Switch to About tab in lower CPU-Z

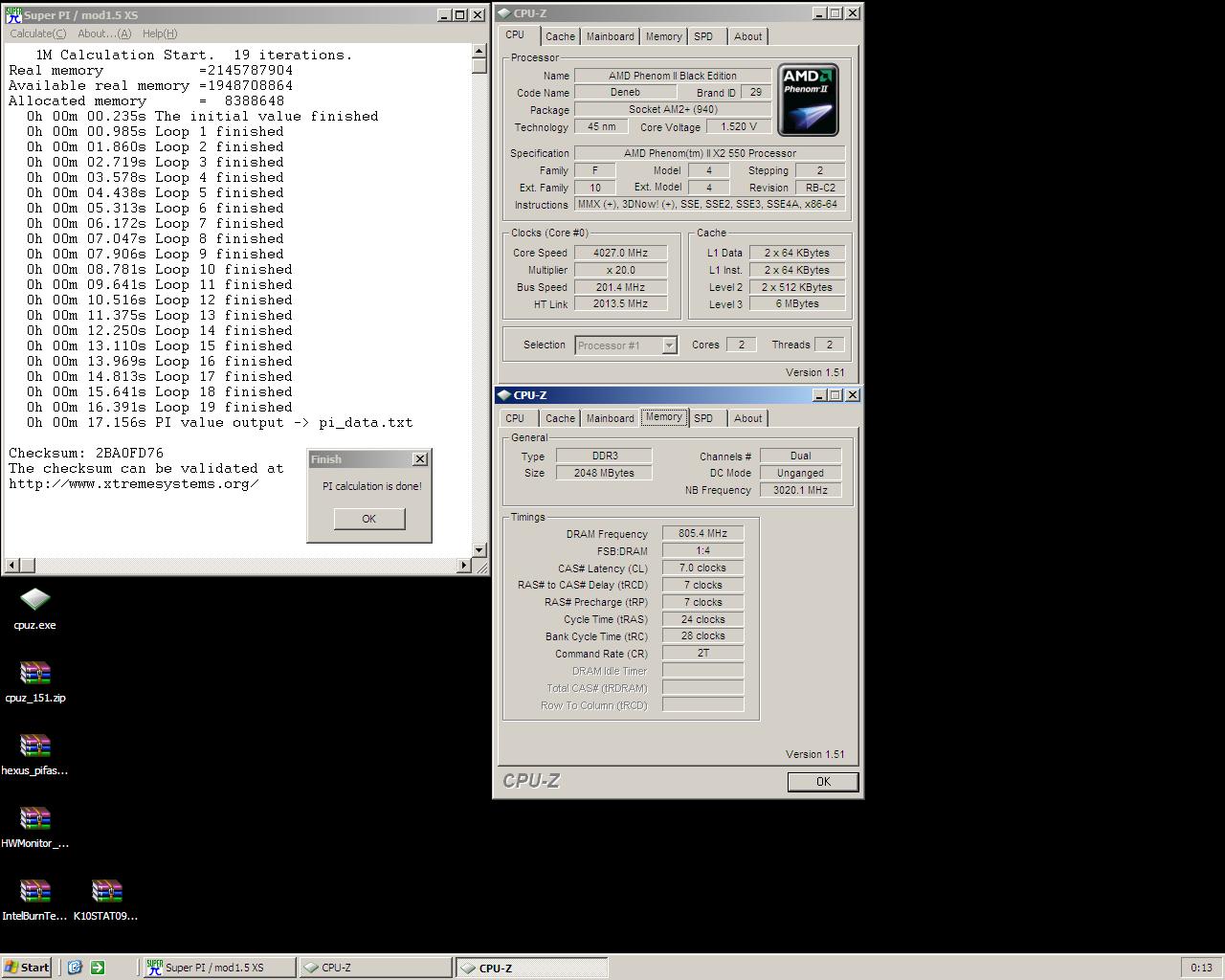[x=748, y=418]
